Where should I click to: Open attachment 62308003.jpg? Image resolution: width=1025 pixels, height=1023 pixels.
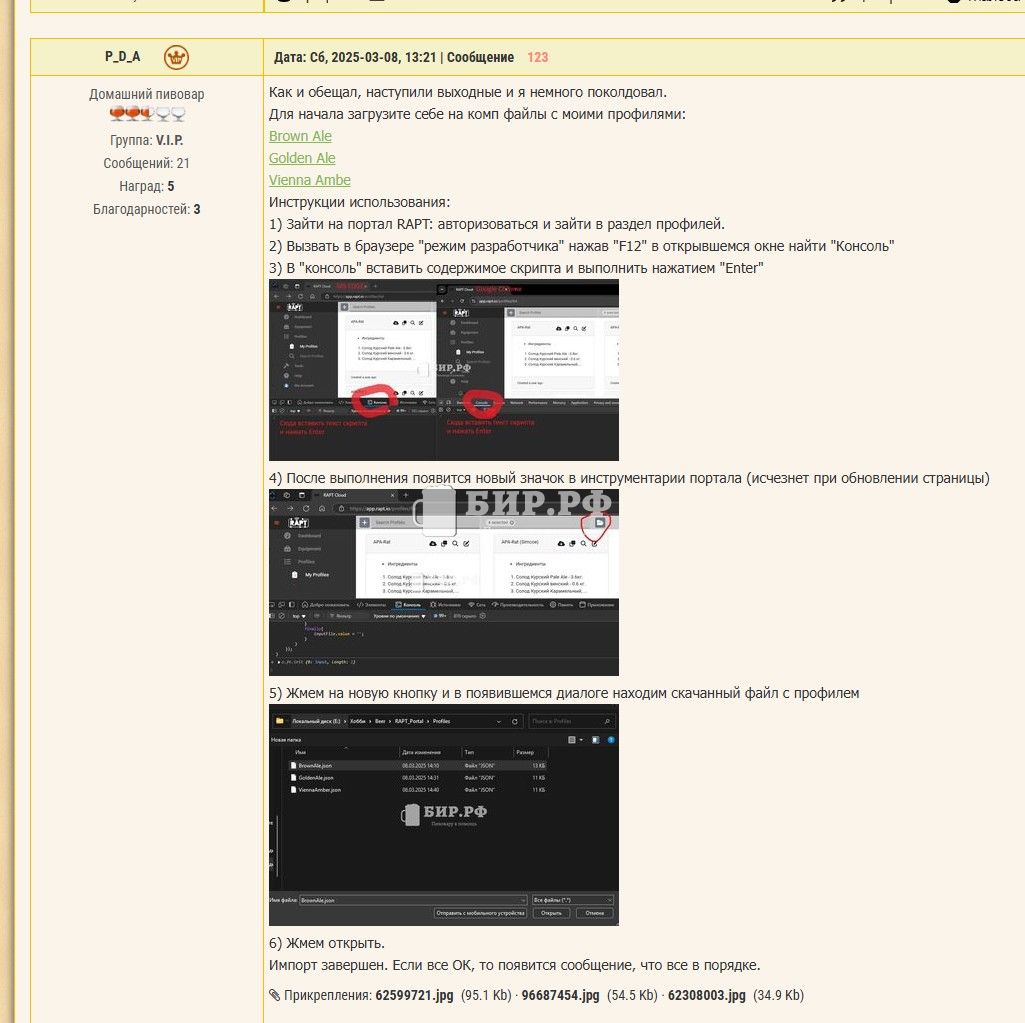point(707,996)
